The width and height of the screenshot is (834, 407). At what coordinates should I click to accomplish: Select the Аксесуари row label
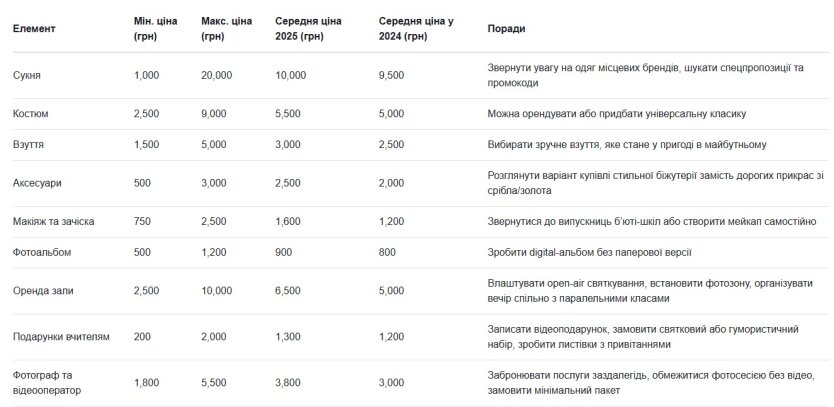37,183
